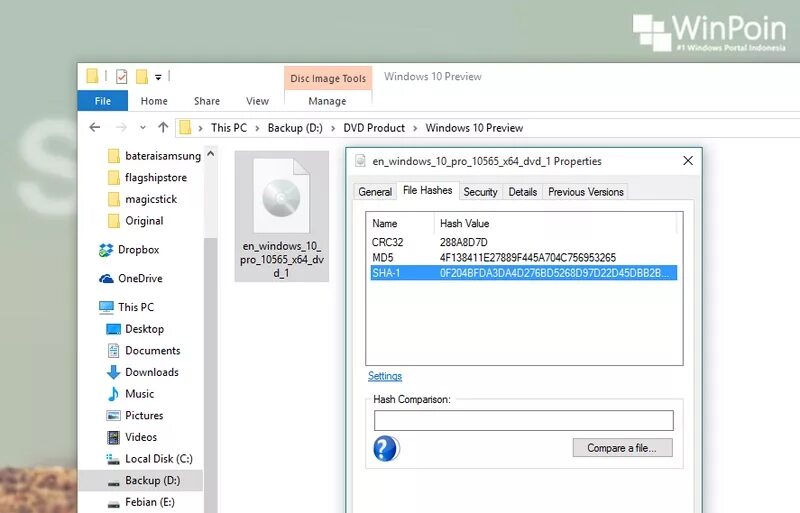The image size is (800, 513).
Task: Open the Details tab in Properties
Action: pyautogui.click(x=522, y=192)
